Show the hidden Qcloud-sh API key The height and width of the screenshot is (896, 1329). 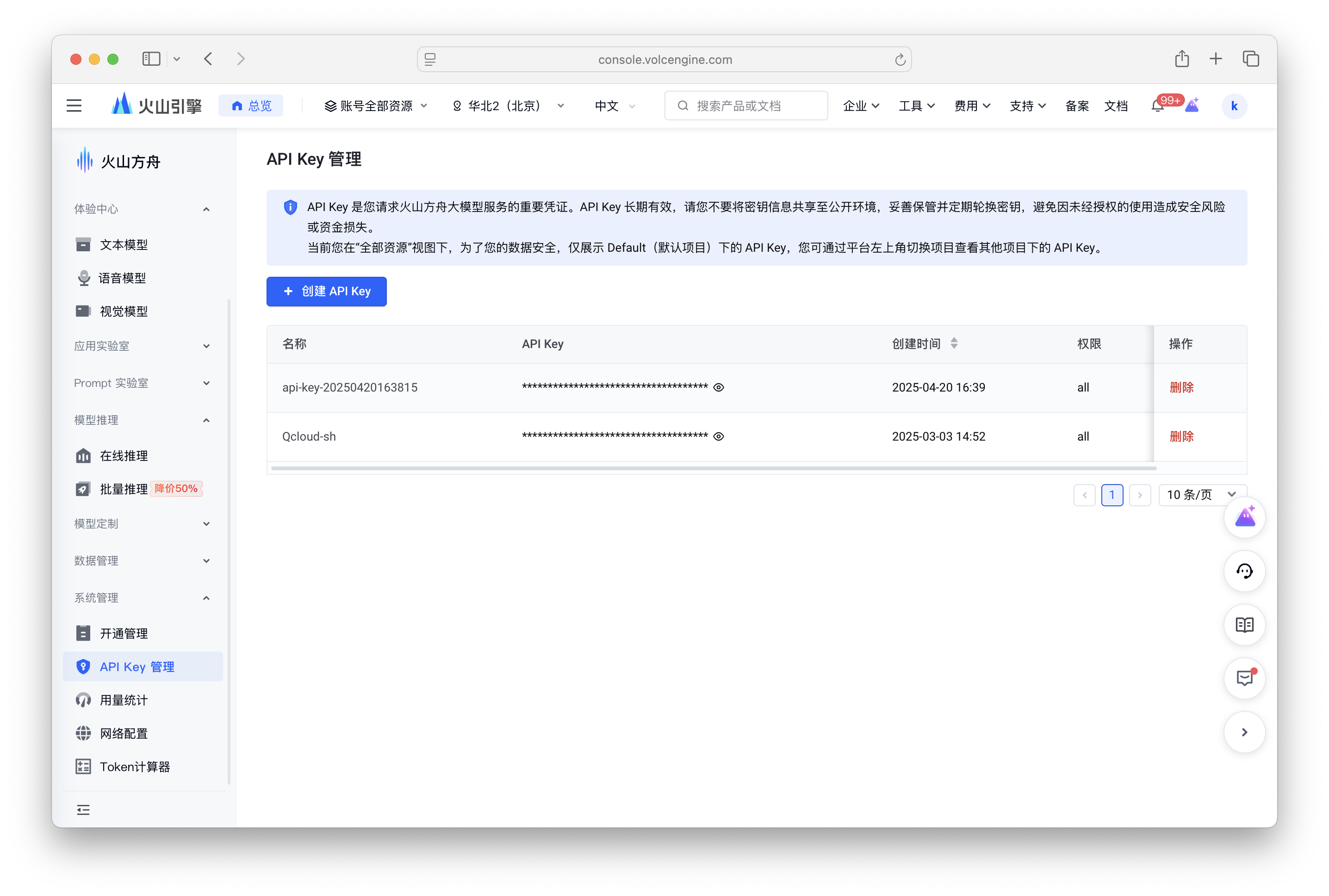[x=718, y=436]
